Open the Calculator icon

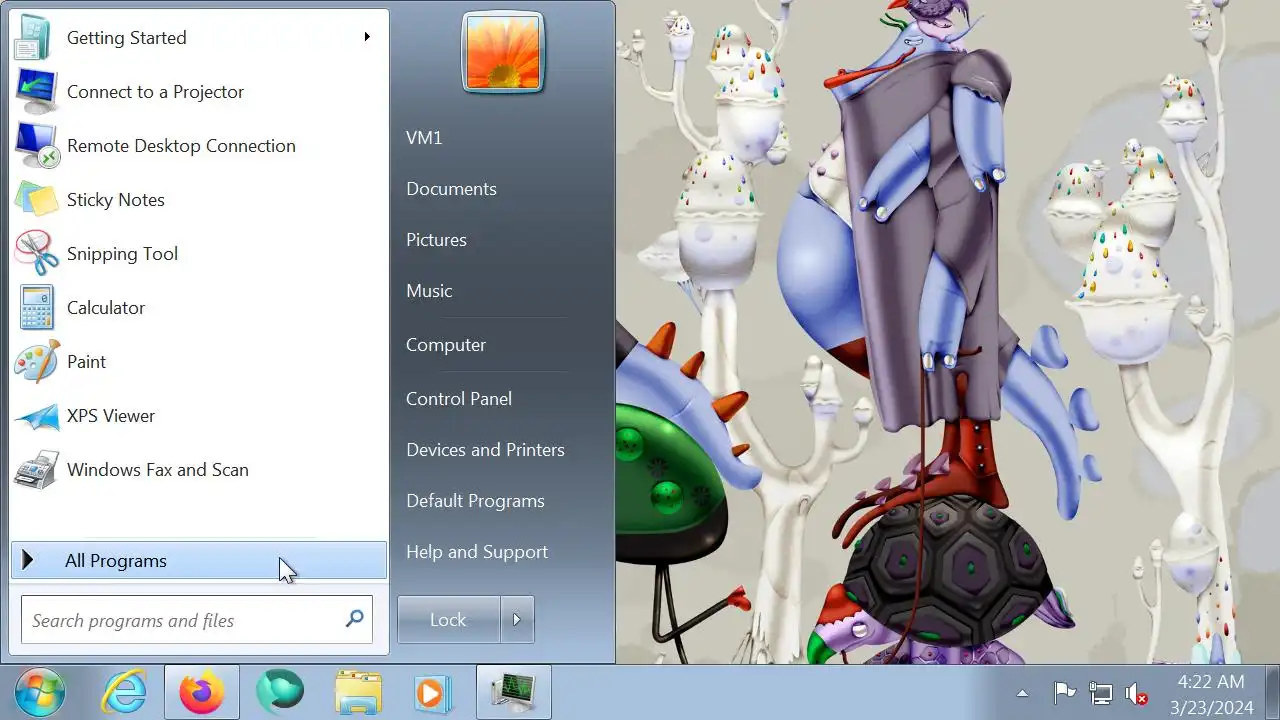pos(38,308)
